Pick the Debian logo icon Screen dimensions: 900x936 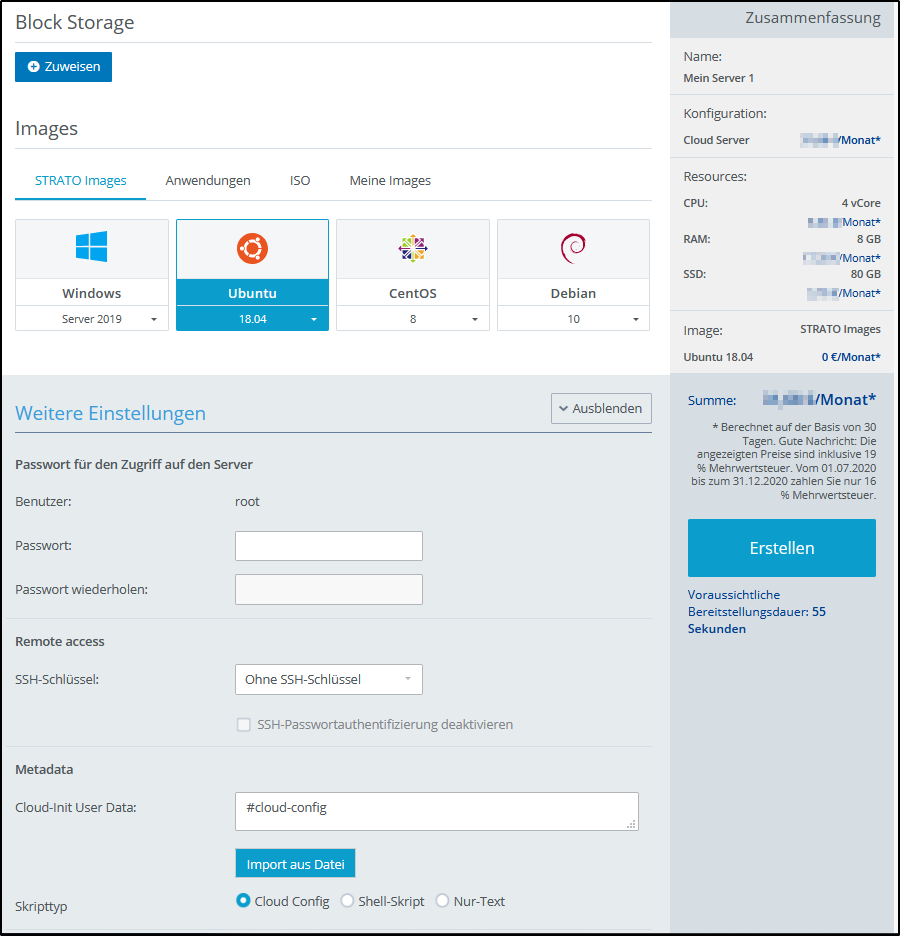[x=573, y=245]
